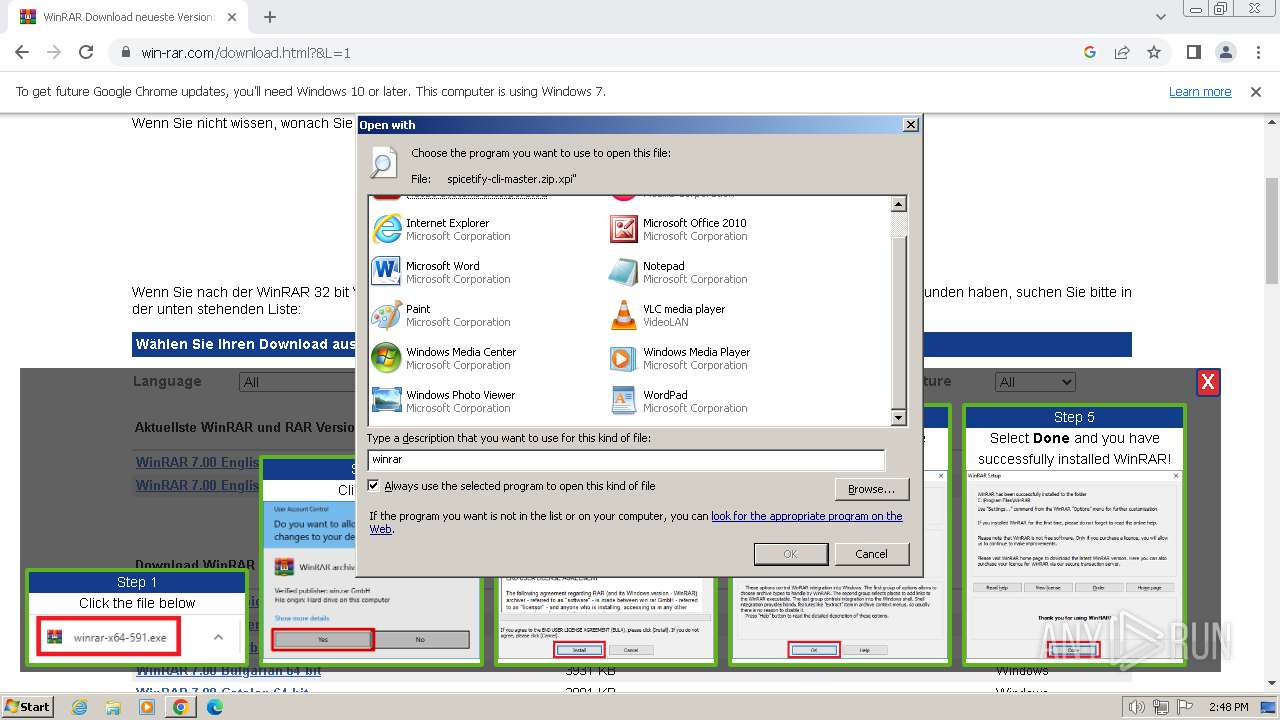Go back in Chrome with the back arrow
Screen dimensions: 1280x720
tap(22, 52)
